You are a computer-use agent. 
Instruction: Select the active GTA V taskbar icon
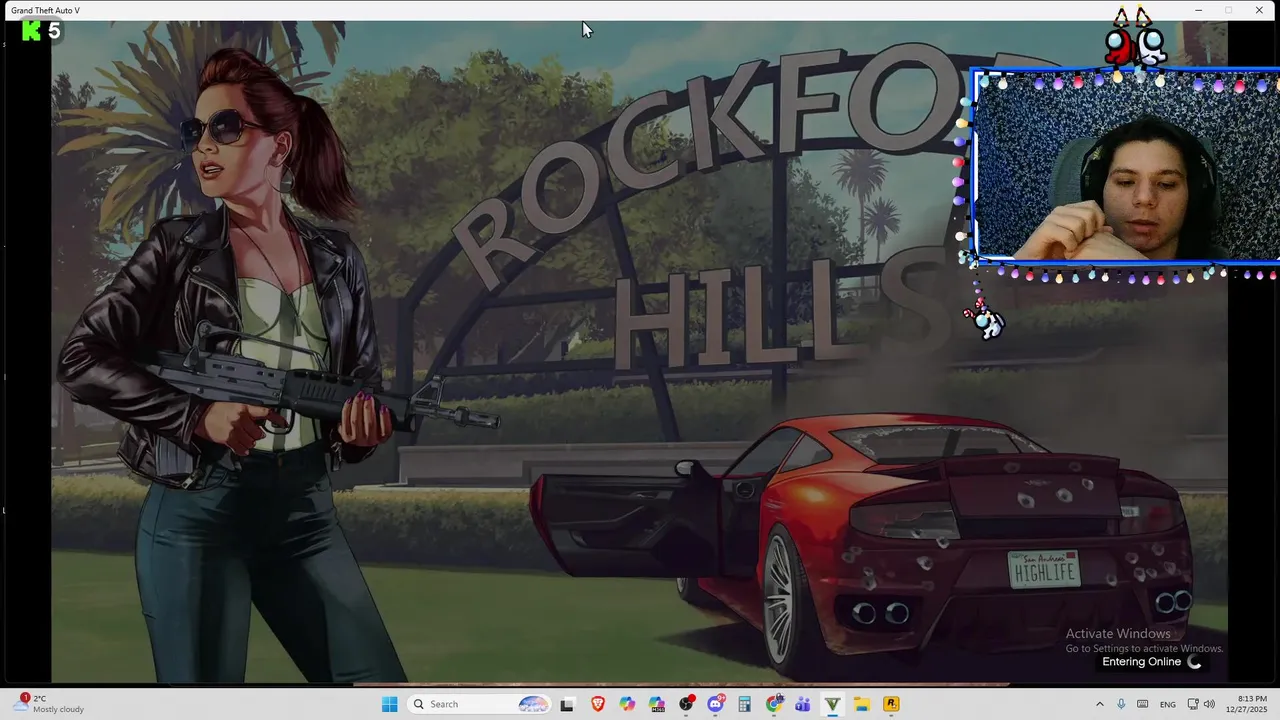click(832, 704)
